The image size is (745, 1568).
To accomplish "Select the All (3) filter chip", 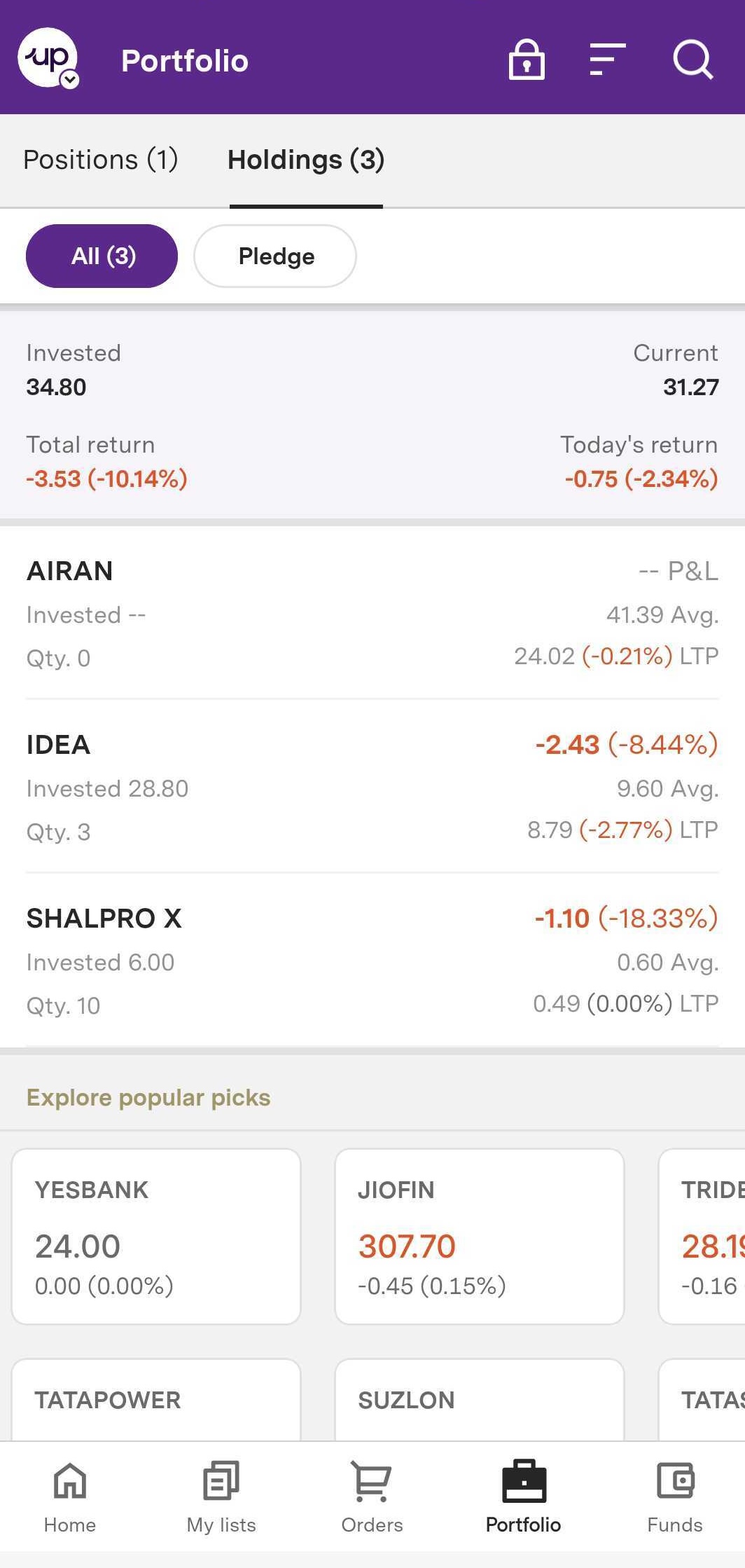I will [x=102, y=256].
